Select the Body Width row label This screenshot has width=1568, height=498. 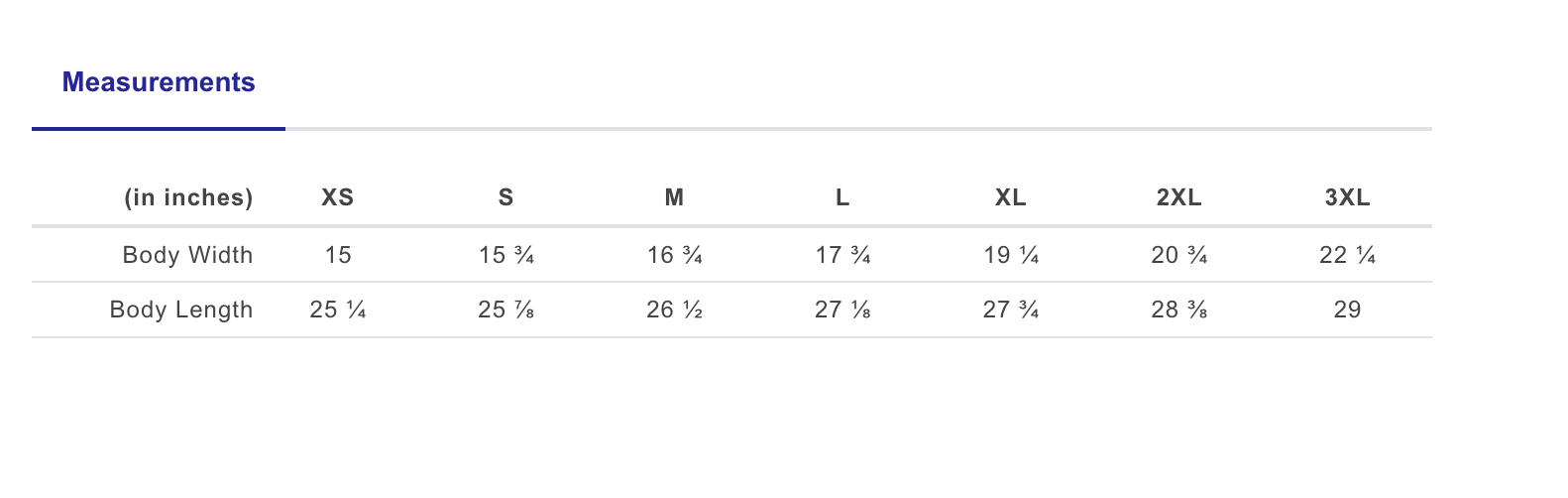(187, 255)
